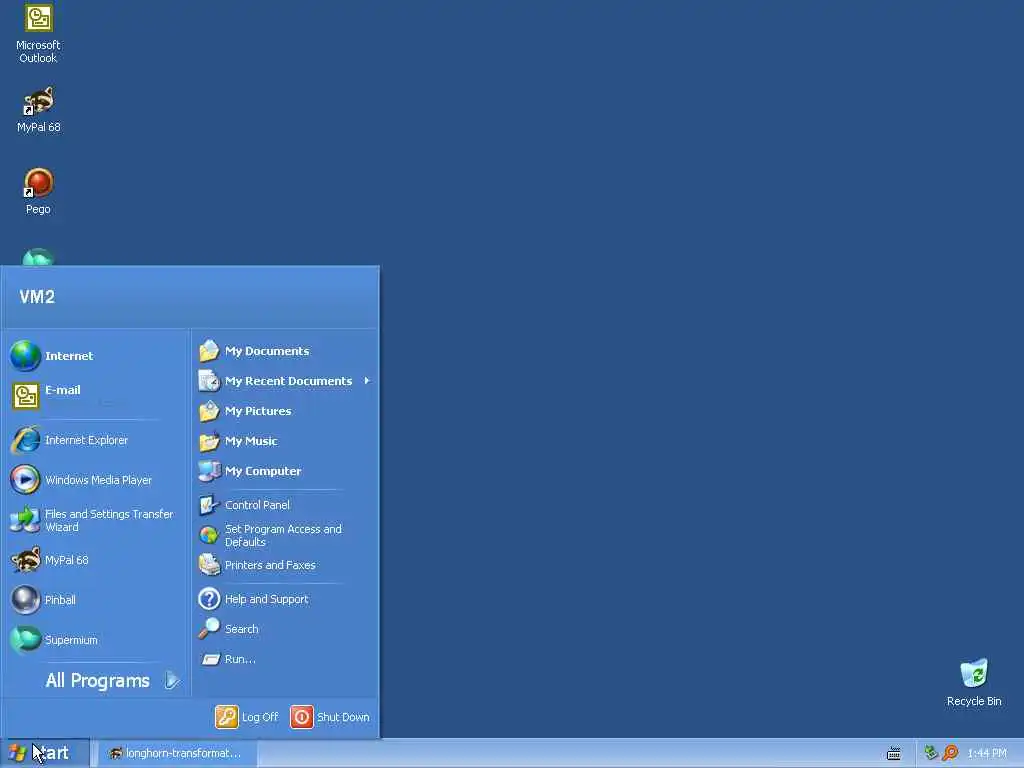This screenshot has height=768, width=1024.
Task: Open My Music folder
Action: coord(285,441)
